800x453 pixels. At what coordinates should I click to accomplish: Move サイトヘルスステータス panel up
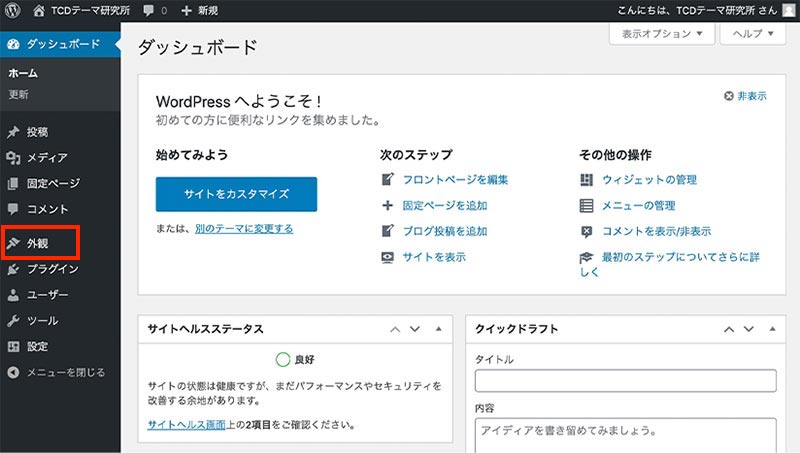click(x=395, y=330)
